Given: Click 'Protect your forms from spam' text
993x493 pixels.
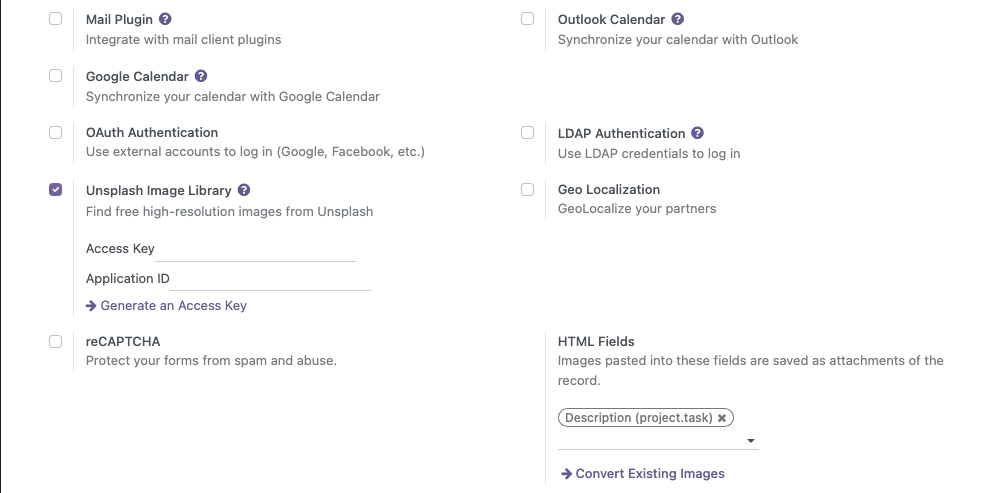Looking at the screenshot, I should pos(211,361).
